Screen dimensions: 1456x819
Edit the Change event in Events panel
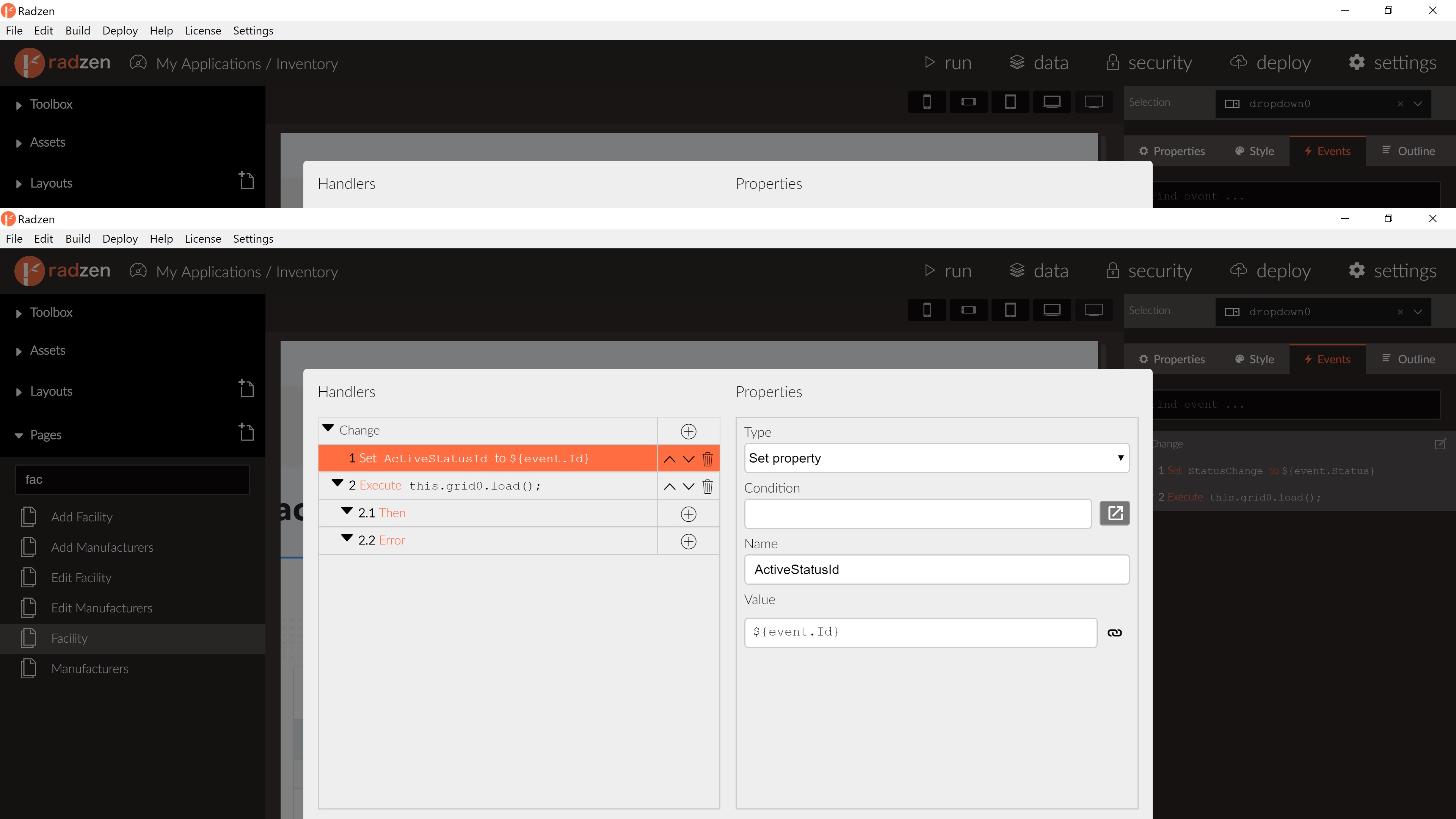[x=1440, y=444]
